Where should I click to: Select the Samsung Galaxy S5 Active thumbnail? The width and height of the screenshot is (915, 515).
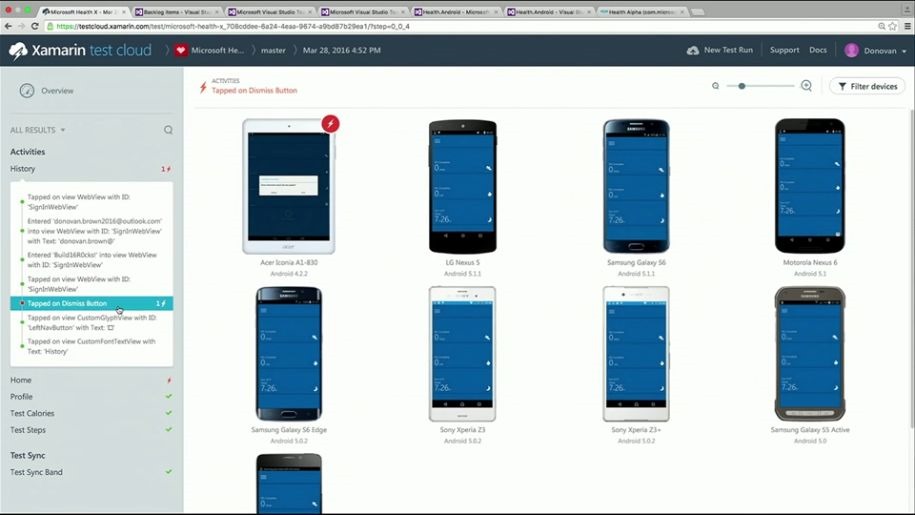pos(810,353)
